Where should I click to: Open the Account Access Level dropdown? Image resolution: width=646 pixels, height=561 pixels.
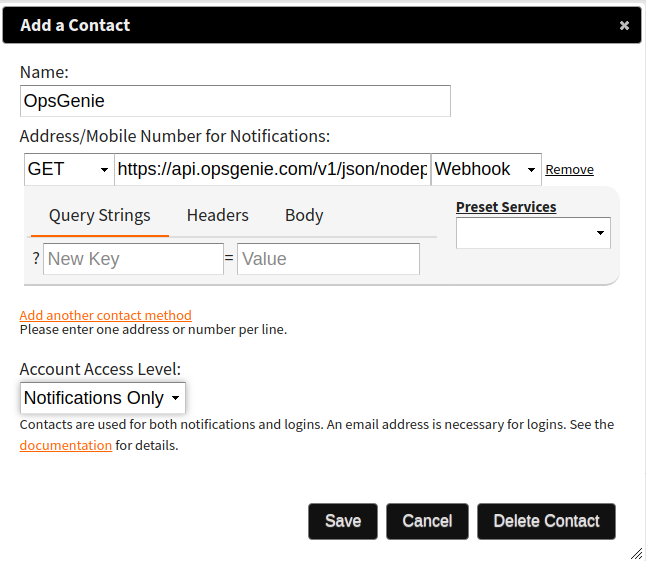click(103, 398)
